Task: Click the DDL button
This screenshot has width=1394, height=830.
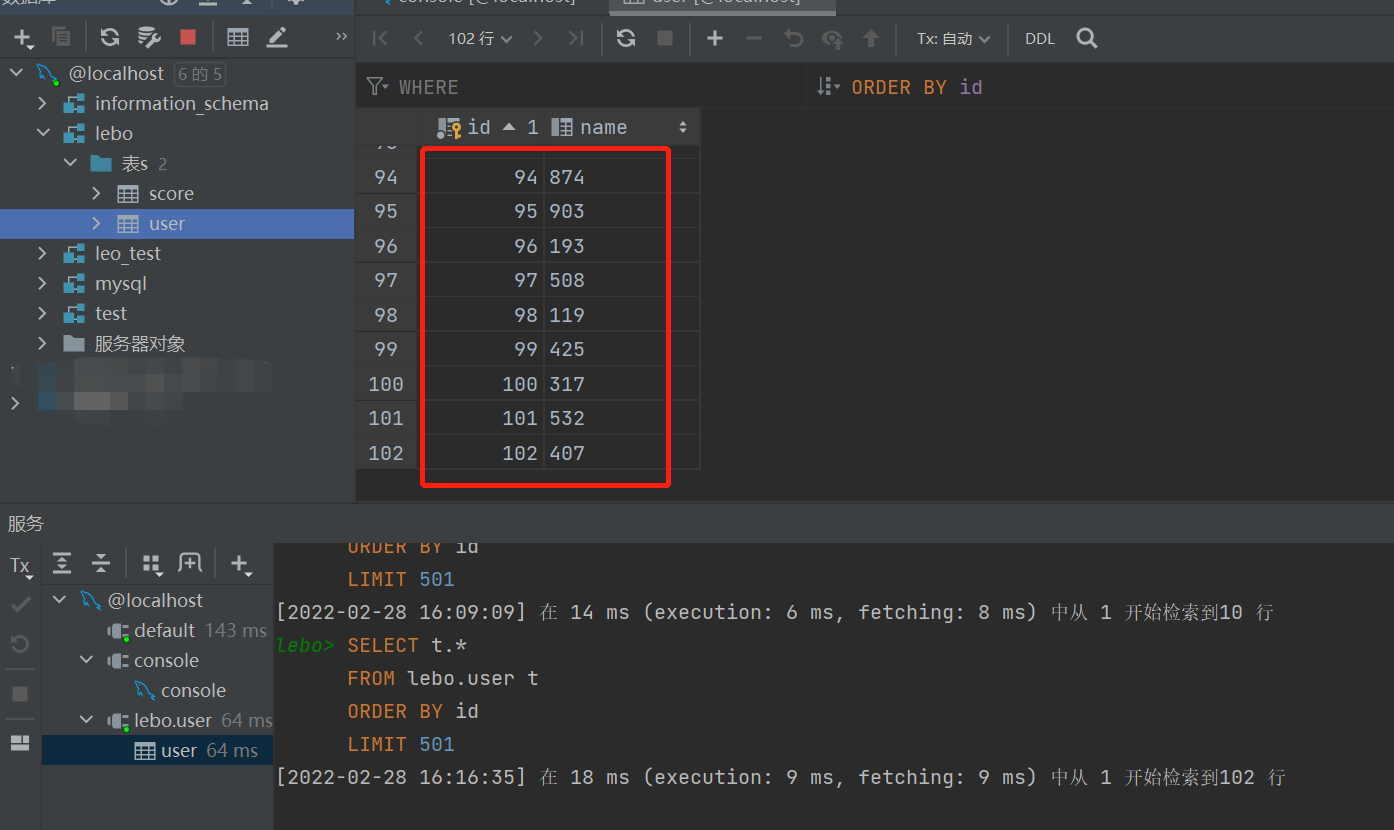Action: point(1040,39)
